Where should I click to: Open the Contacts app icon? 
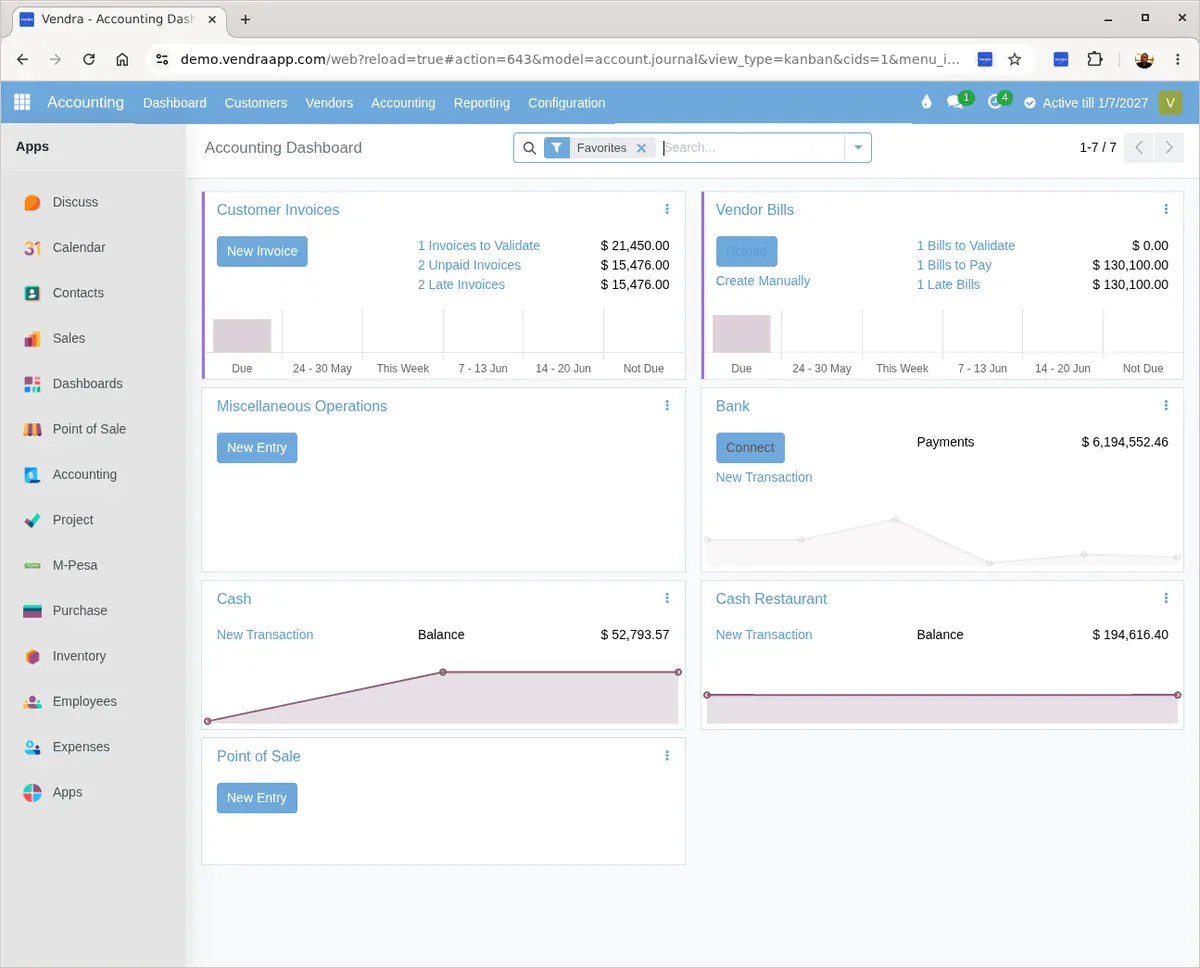tap(33, 293)
